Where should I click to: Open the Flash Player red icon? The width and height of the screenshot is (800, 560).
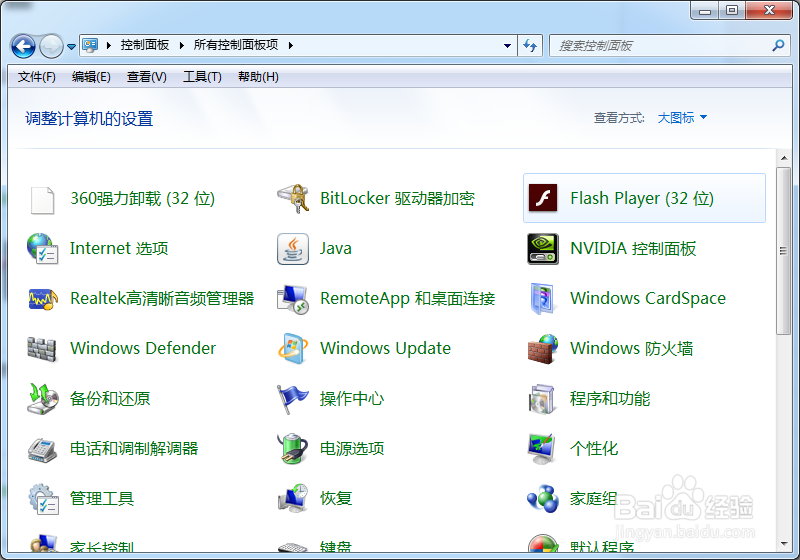543,198
